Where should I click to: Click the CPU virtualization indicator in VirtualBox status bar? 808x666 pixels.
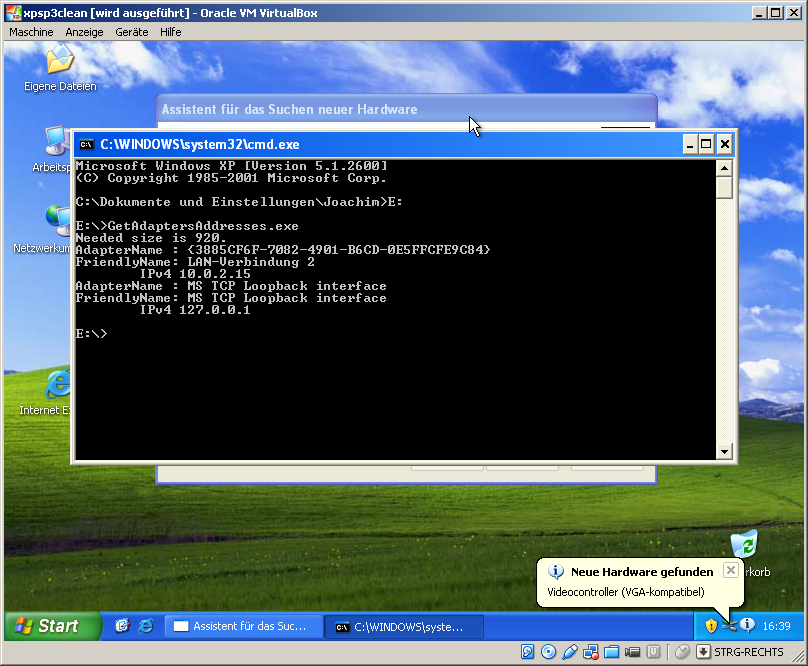[x=653, y=652]
